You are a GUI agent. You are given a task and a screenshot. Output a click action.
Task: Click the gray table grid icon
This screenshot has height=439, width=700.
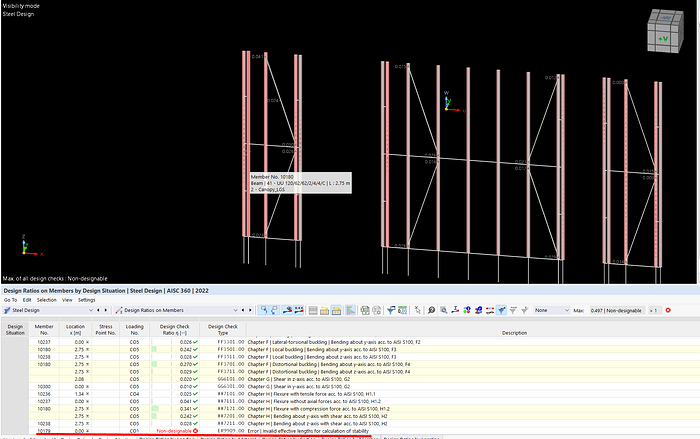313,310
